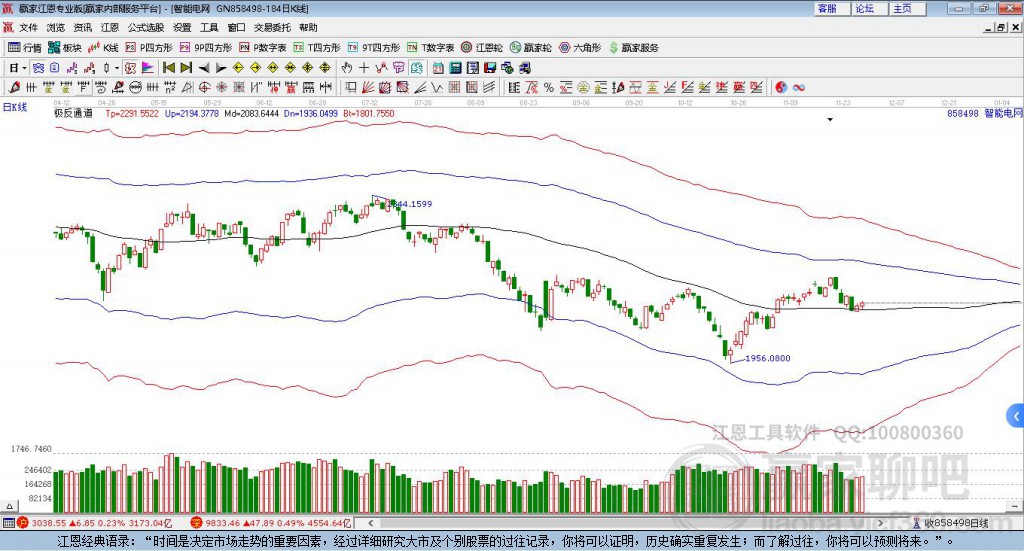
Task: Open the 公式选股 menu
Action: click(x=146, y=27)
